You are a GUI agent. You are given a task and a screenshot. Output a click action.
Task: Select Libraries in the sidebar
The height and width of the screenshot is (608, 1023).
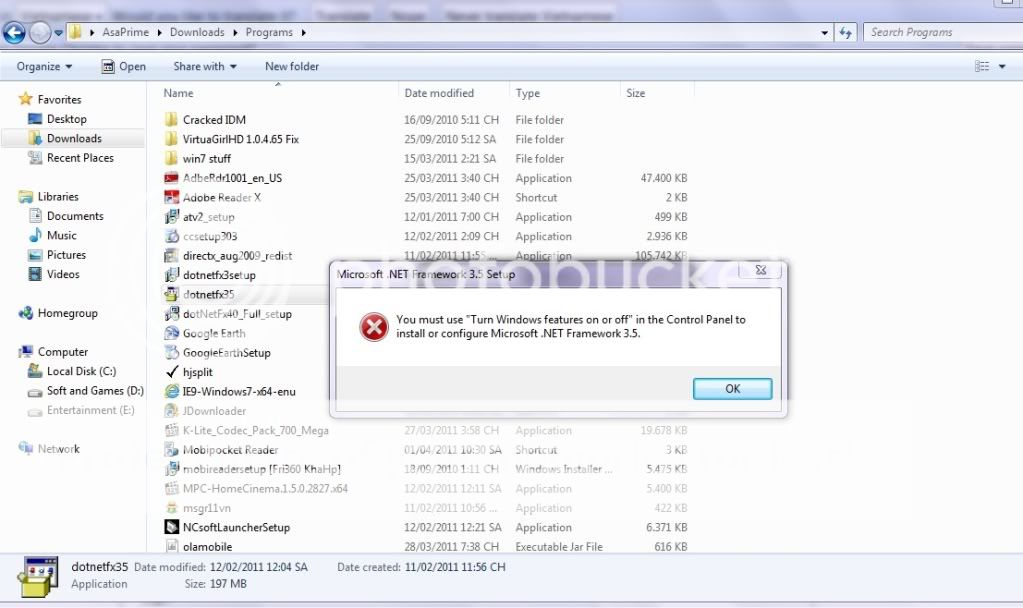[x=57, y=196]
